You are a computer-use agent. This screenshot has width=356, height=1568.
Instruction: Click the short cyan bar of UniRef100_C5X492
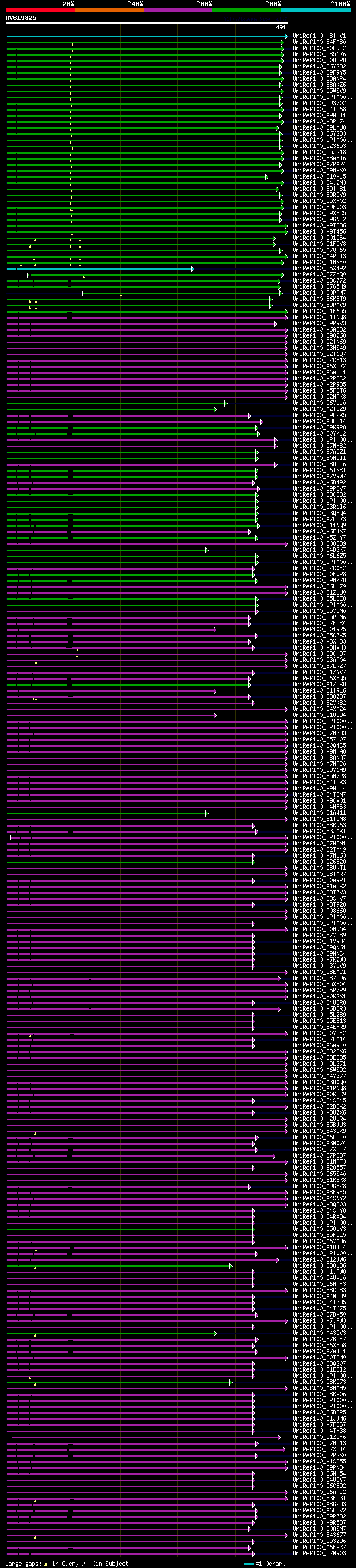(x=101, y=269)
